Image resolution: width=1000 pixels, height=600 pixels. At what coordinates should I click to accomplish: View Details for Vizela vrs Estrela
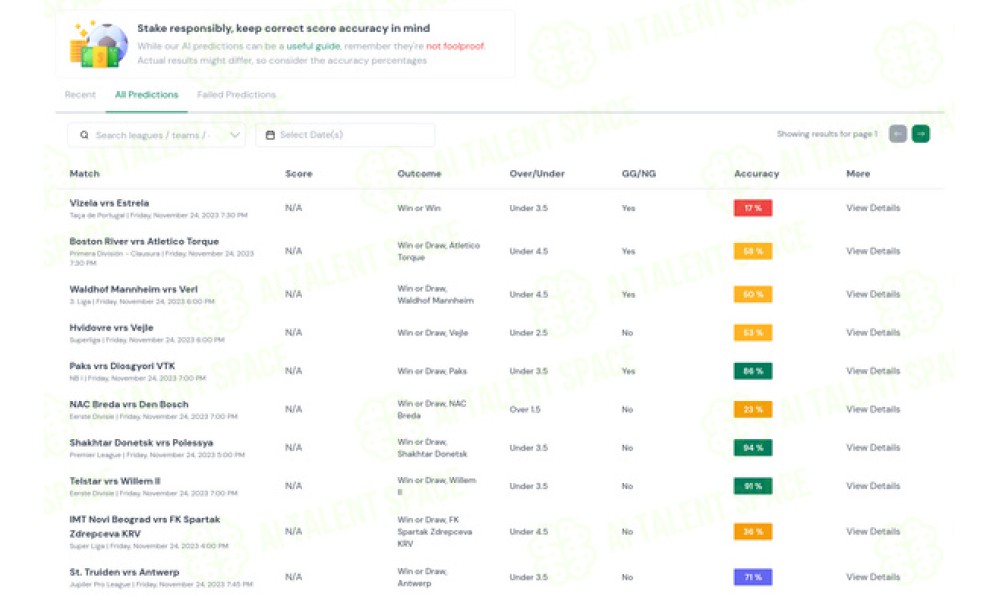873,208
